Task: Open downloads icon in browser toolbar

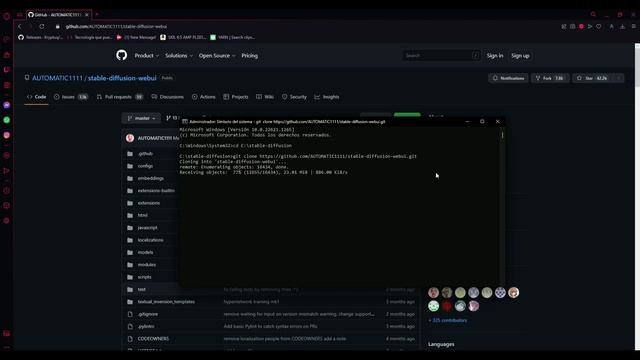Action: (x=622, y=26)
